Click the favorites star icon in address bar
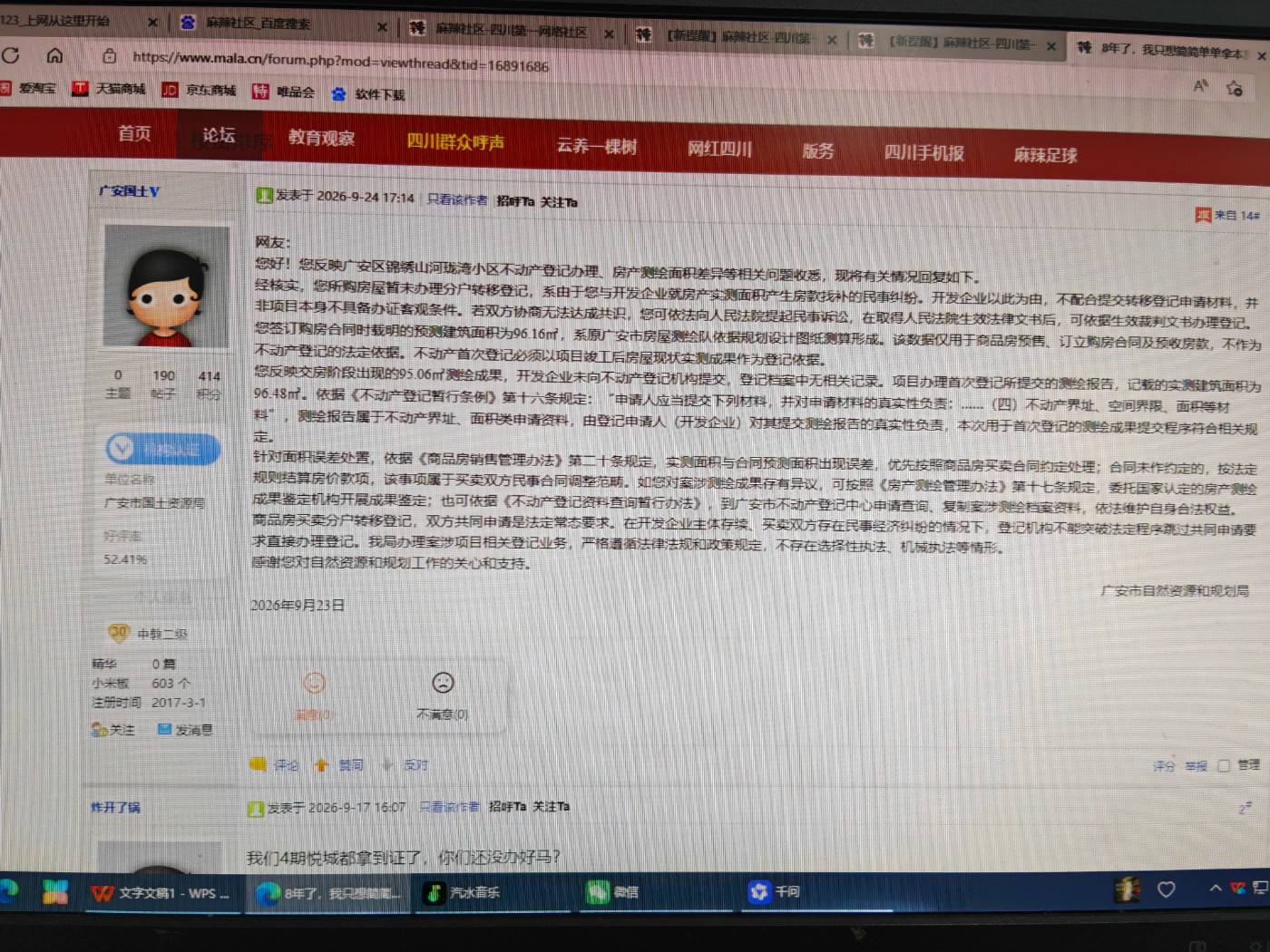Viewport: 1270px width, 952px height. pyautogui.click(x=1234, y=88)
